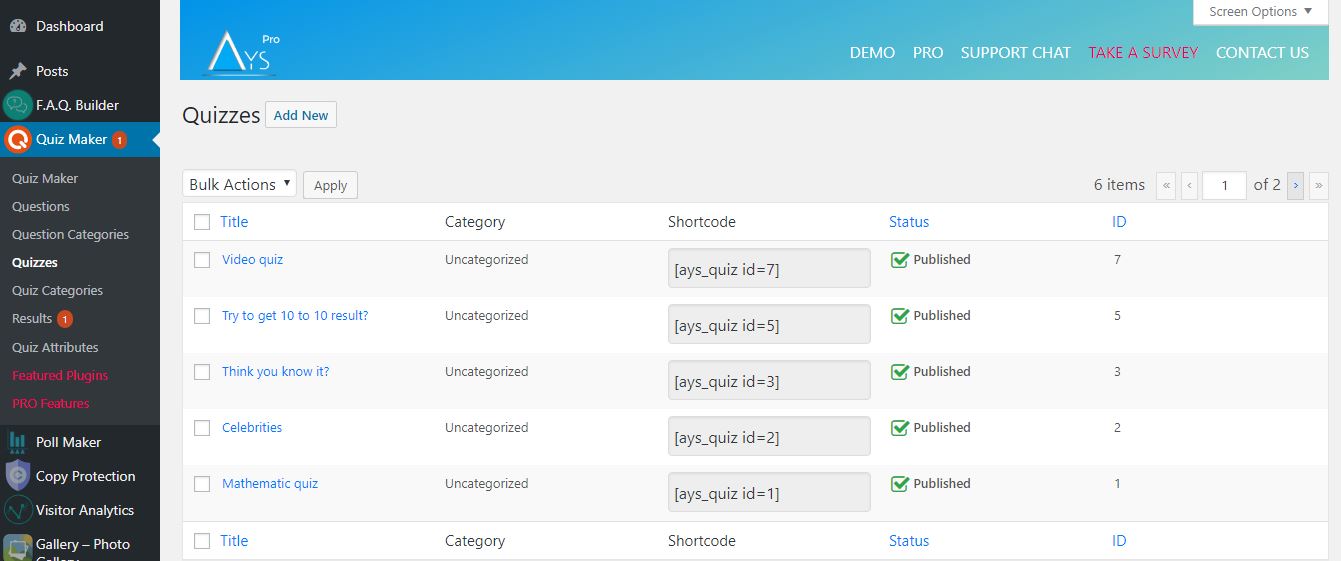Toggle select-all checkbox in table header

pos(202,222)
